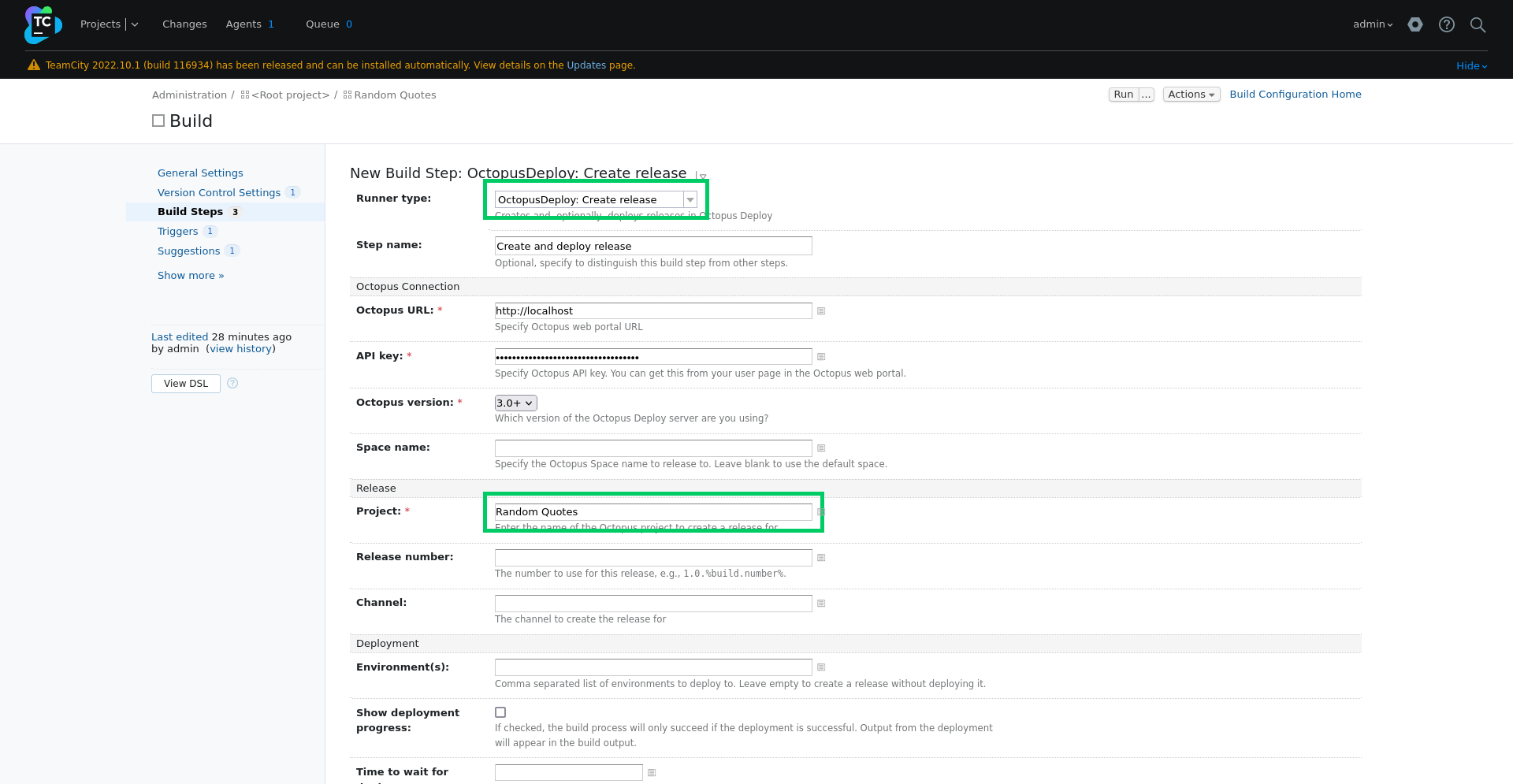Image resolution: width=1513 pixels, height=784 pixels.
Task: Collapse the update banner with Hide
Action: pos(1471,66)
